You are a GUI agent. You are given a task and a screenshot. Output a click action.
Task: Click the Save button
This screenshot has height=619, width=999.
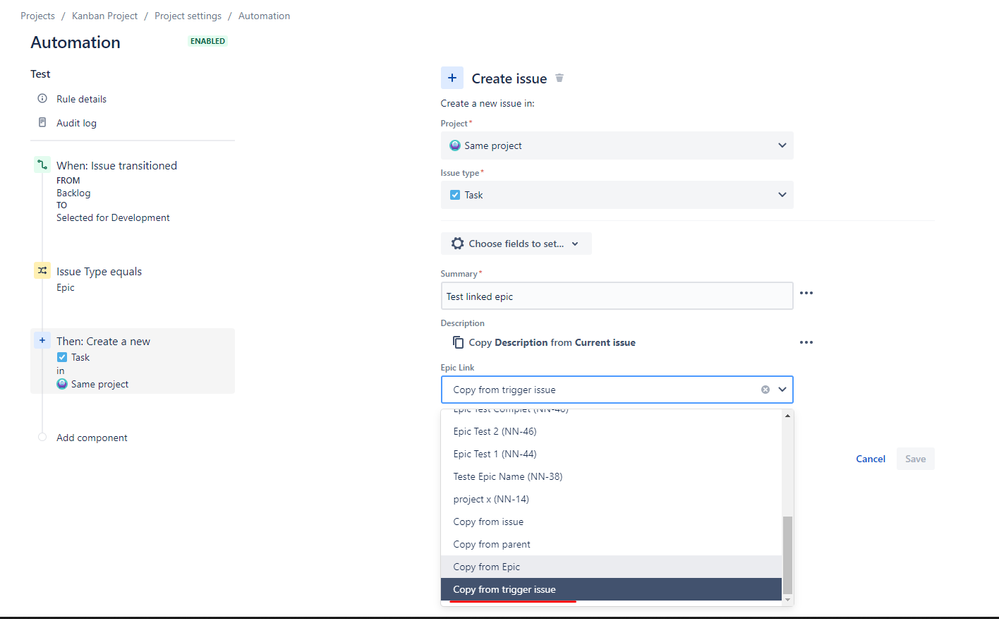pyautogui.click(x=916, y=459)
